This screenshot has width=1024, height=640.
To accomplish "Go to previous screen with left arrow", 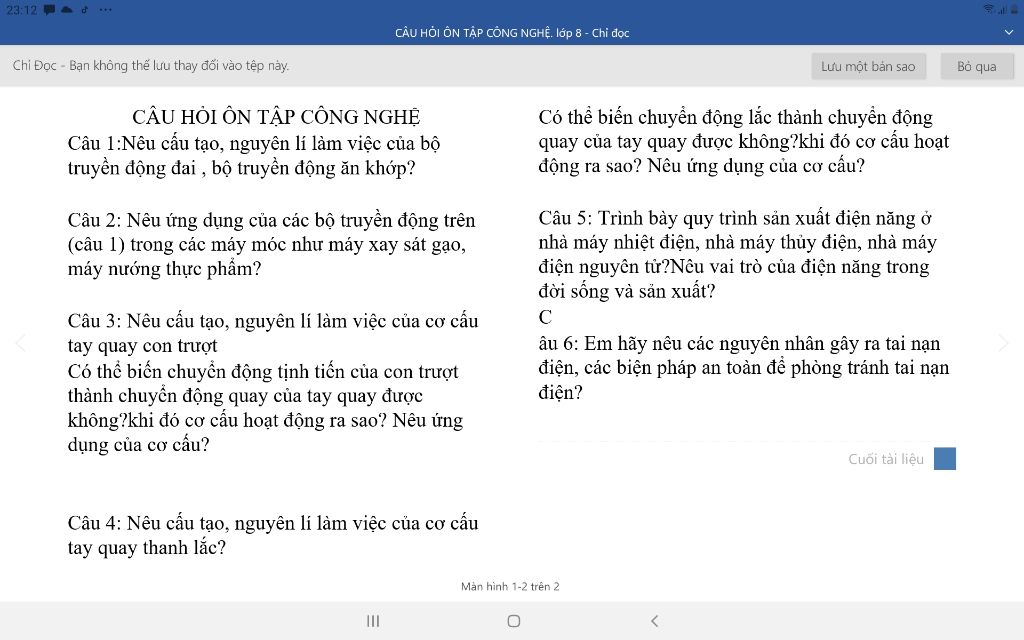I will [x=20, y=342].
